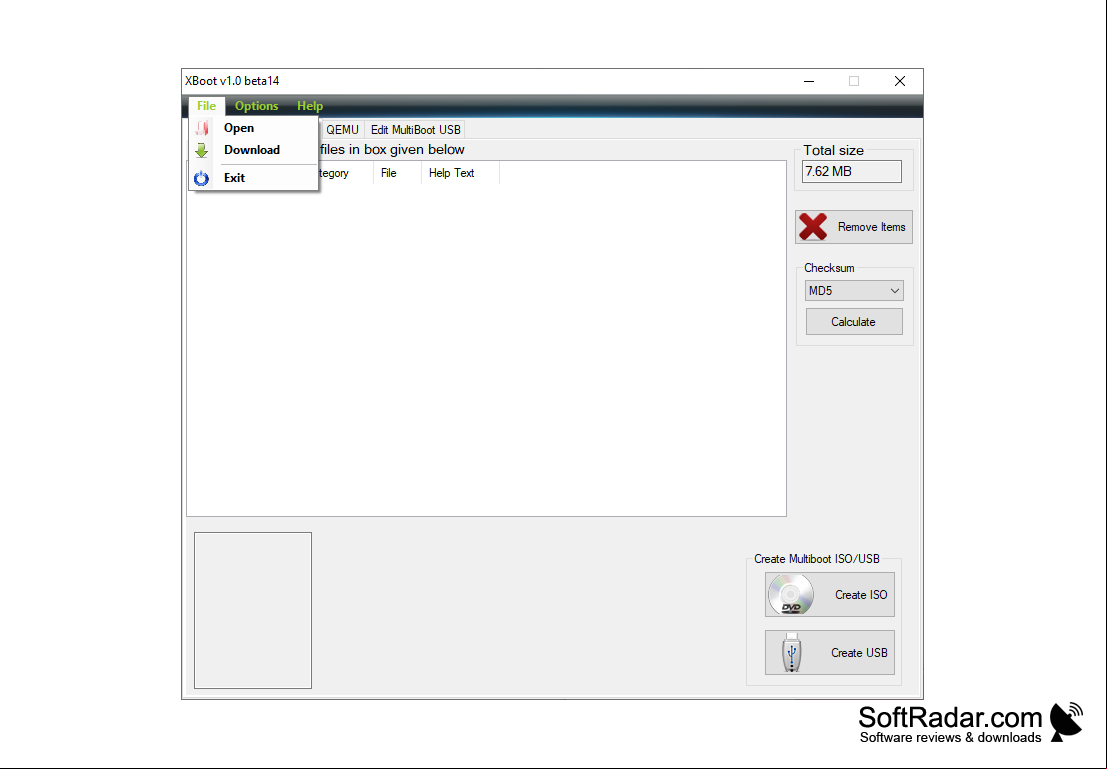Click the DVD disc icon
The image size is (1107, 769).
point(791,595)
